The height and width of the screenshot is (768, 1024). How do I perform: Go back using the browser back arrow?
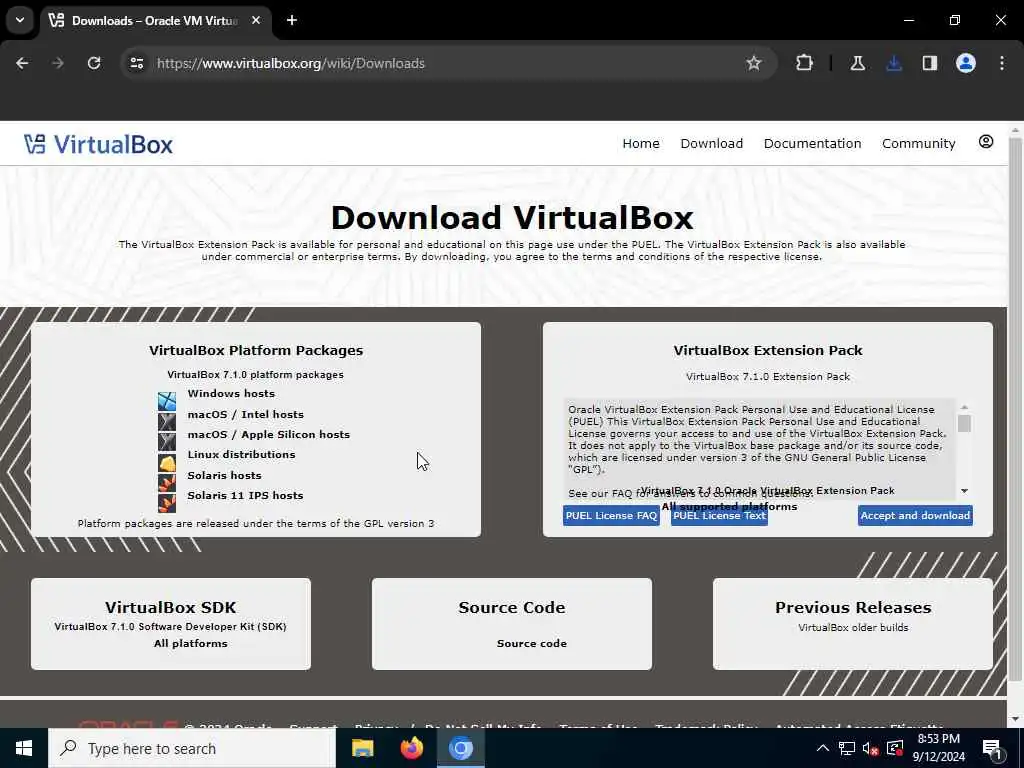click(22, 63)
